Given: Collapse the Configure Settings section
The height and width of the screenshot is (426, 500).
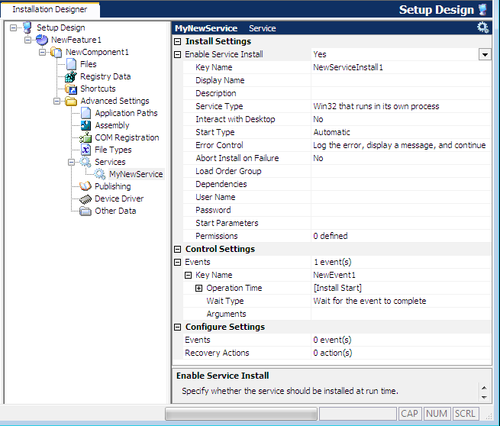Looking at the screenshot, I should click(178, 327).
